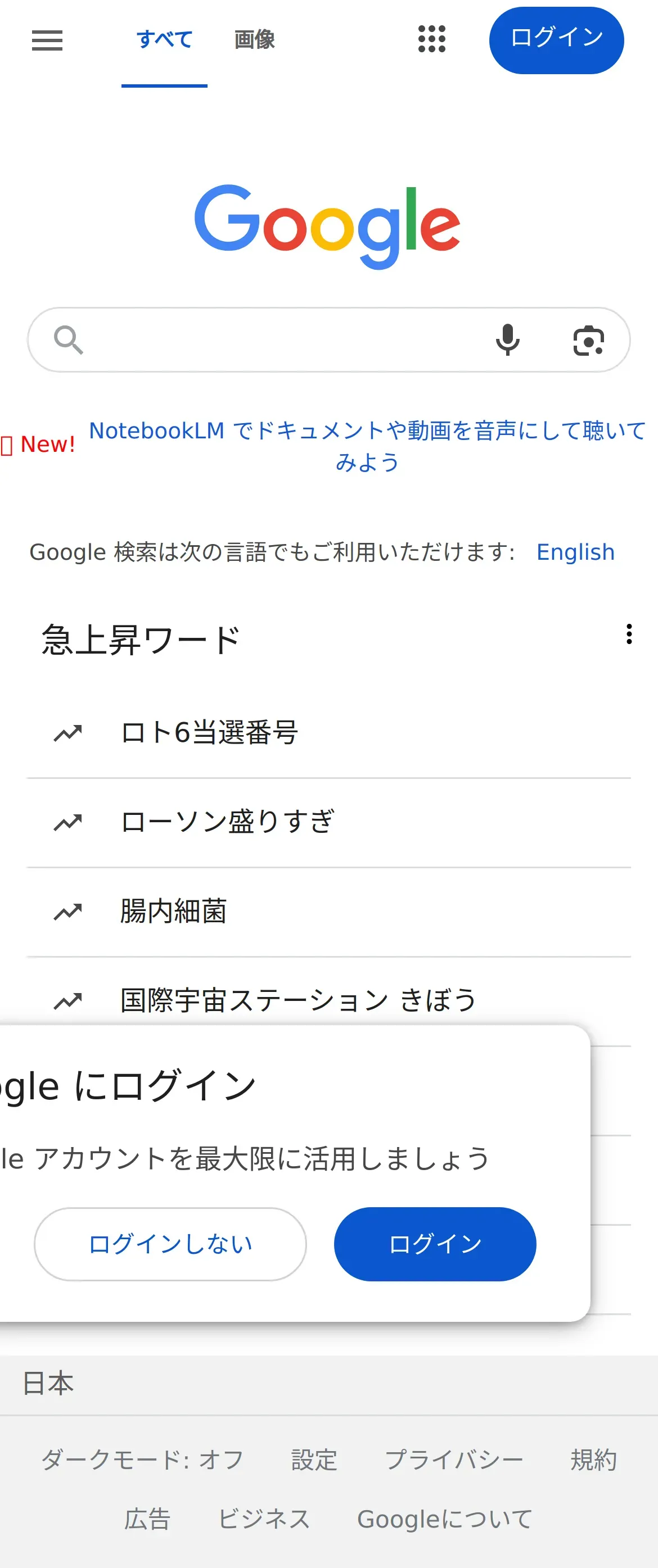Open 設定 in the footer

[x=314, y=1460]
